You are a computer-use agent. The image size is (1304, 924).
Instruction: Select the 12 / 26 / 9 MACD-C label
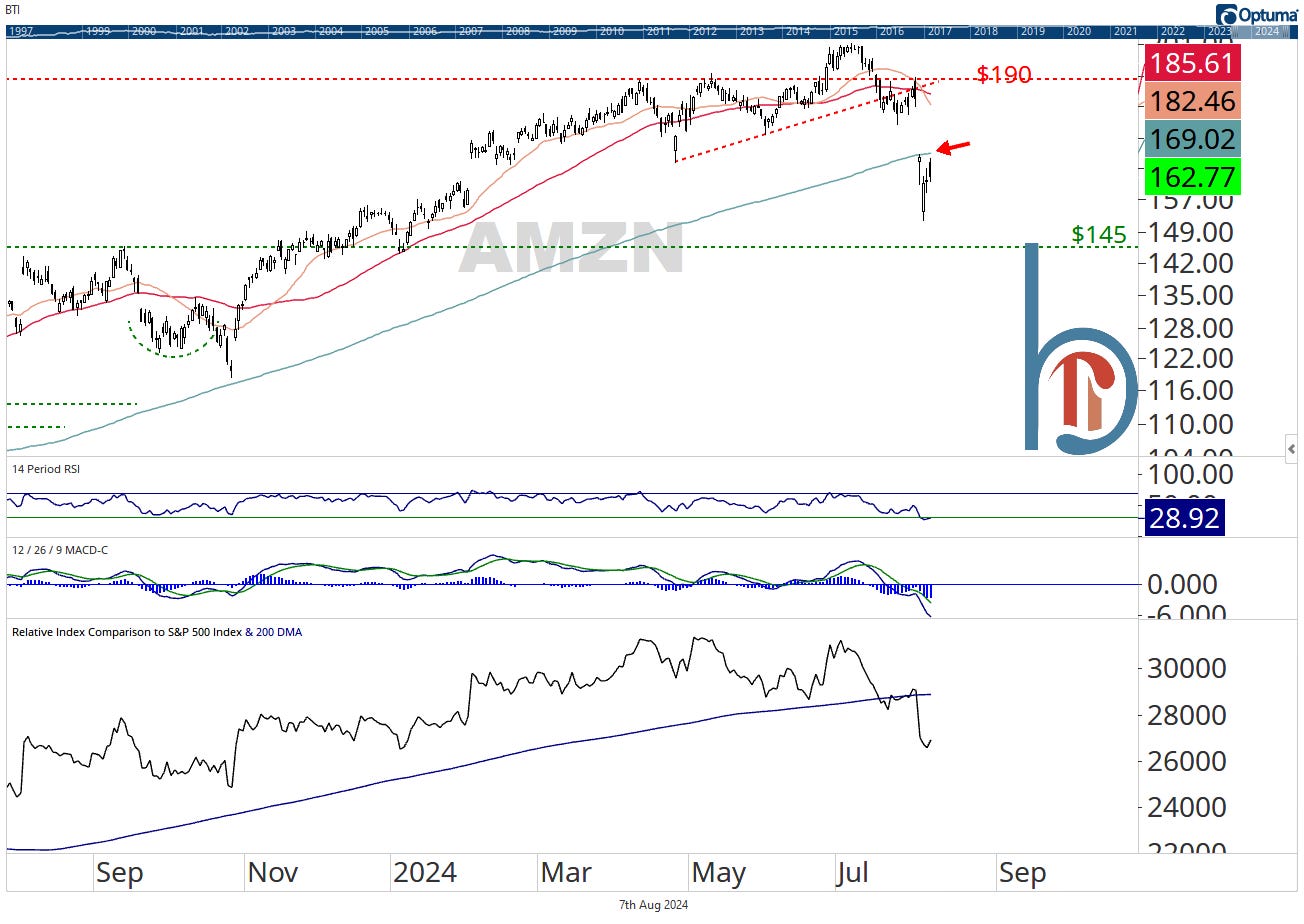point(59,552)
